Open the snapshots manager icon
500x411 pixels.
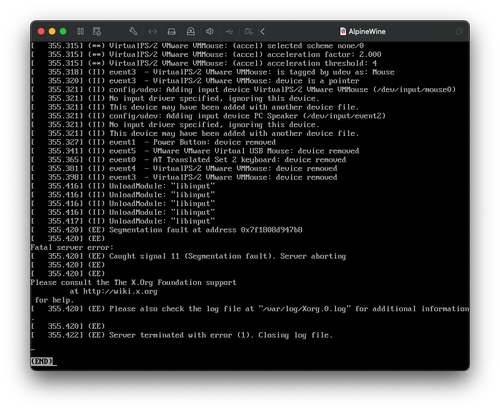tap(97, 31)
